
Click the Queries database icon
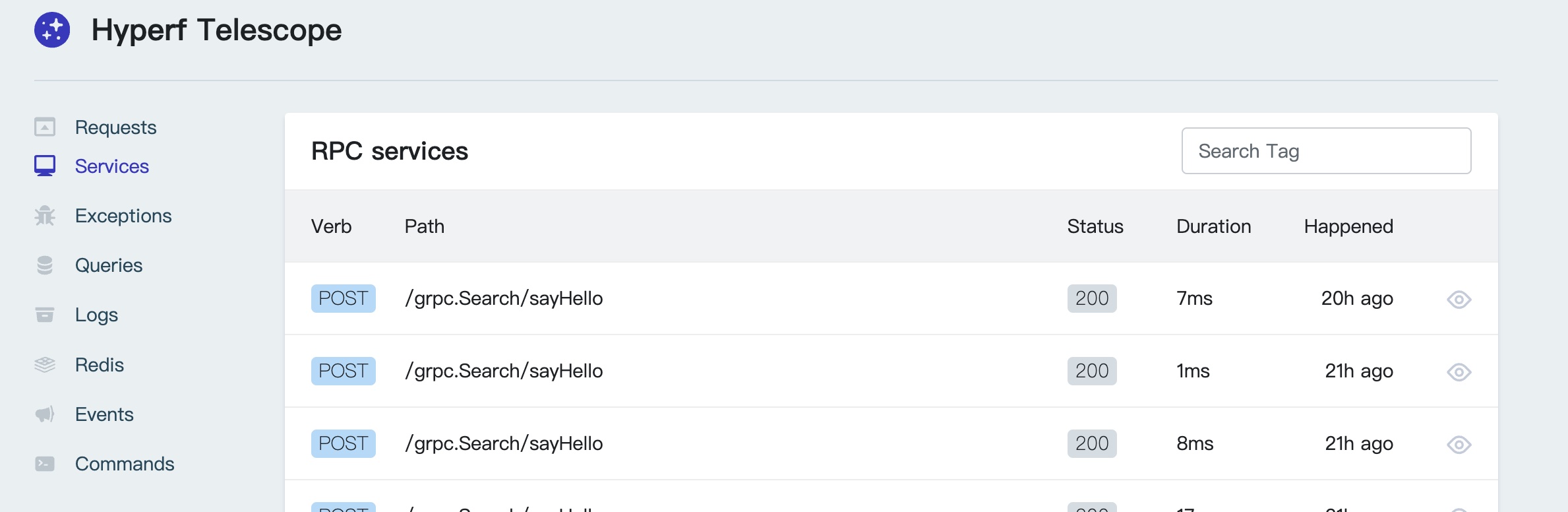(x=45, y=265)
